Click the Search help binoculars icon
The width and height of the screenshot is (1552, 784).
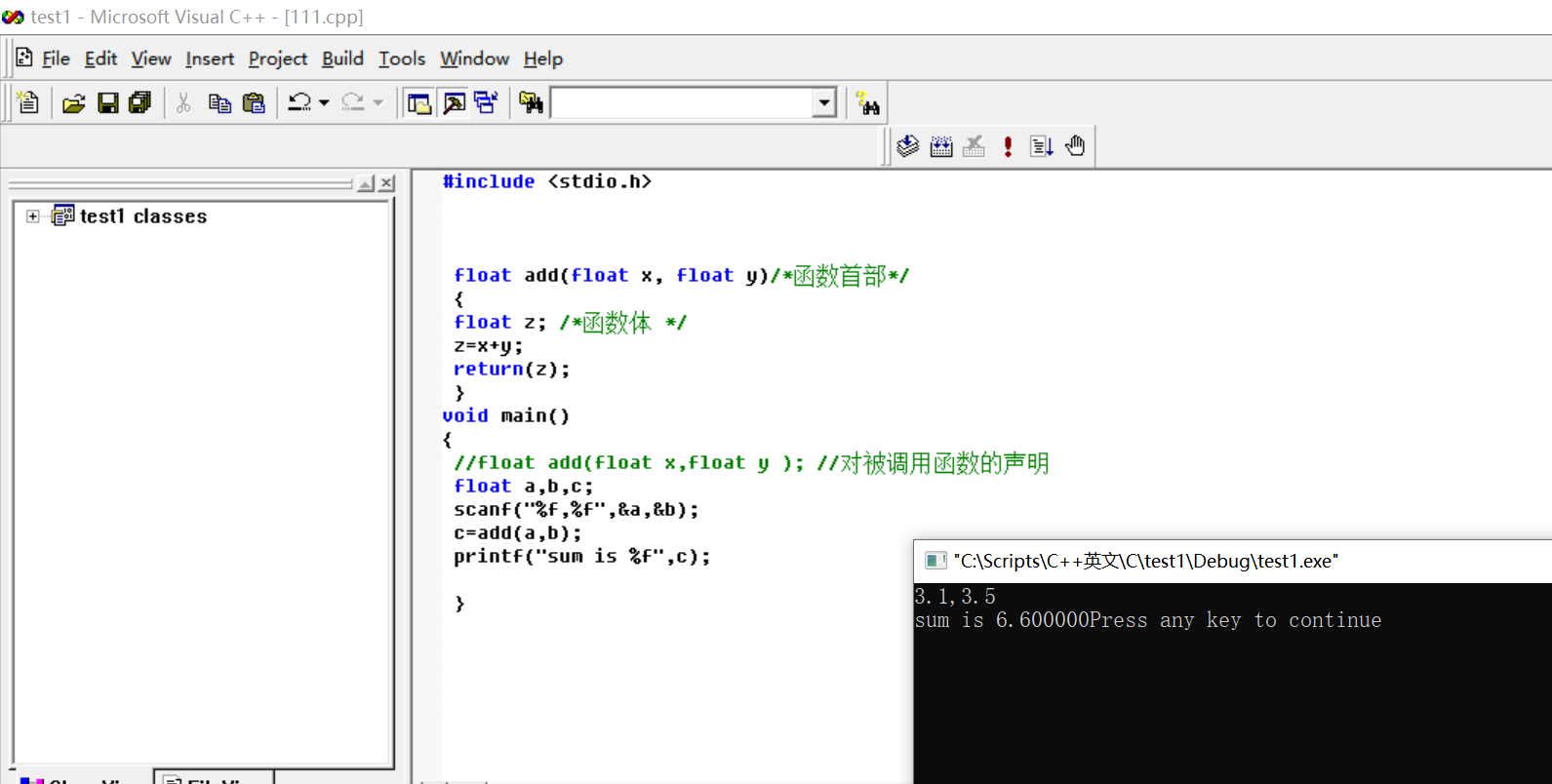[867, 102]
